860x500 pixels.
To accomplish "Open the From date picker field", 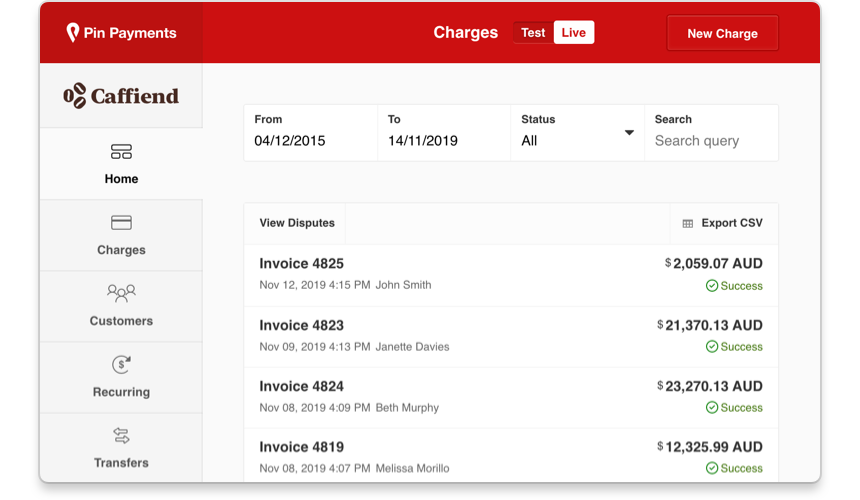I will tap(310, 141).
